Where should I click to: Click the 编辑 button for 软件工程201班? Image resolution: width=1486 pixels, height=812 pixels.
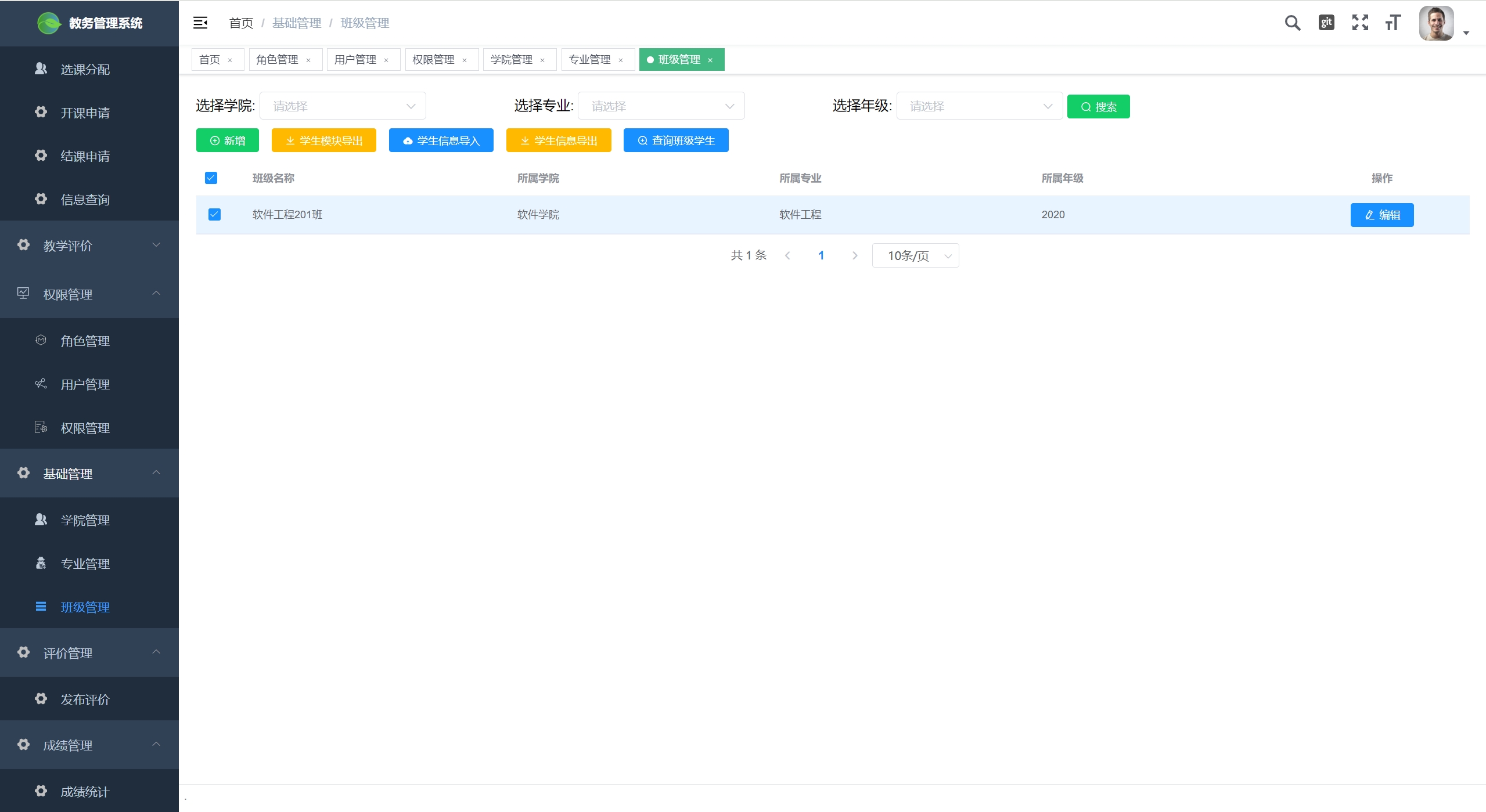click(x=1381, y=215)
